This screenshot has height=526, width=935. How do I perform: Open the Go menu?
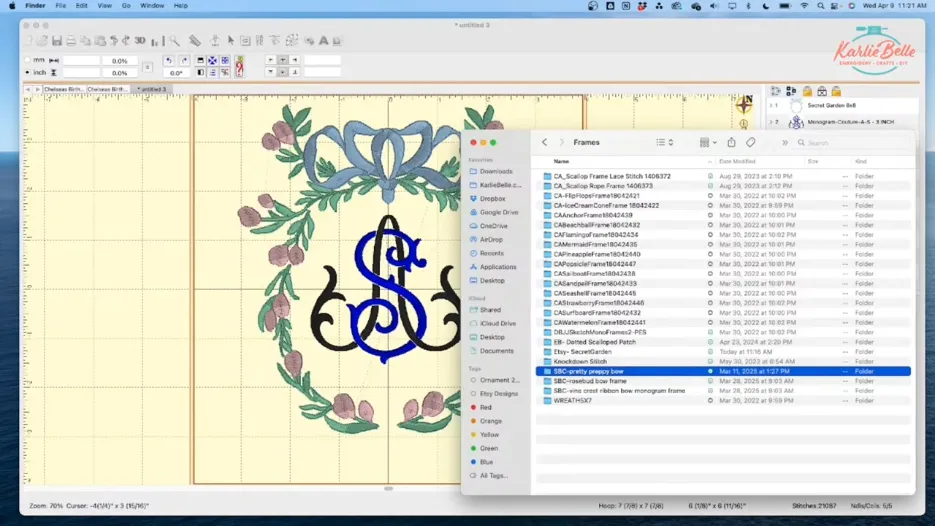pyautogui.click(x=126, y=5)
